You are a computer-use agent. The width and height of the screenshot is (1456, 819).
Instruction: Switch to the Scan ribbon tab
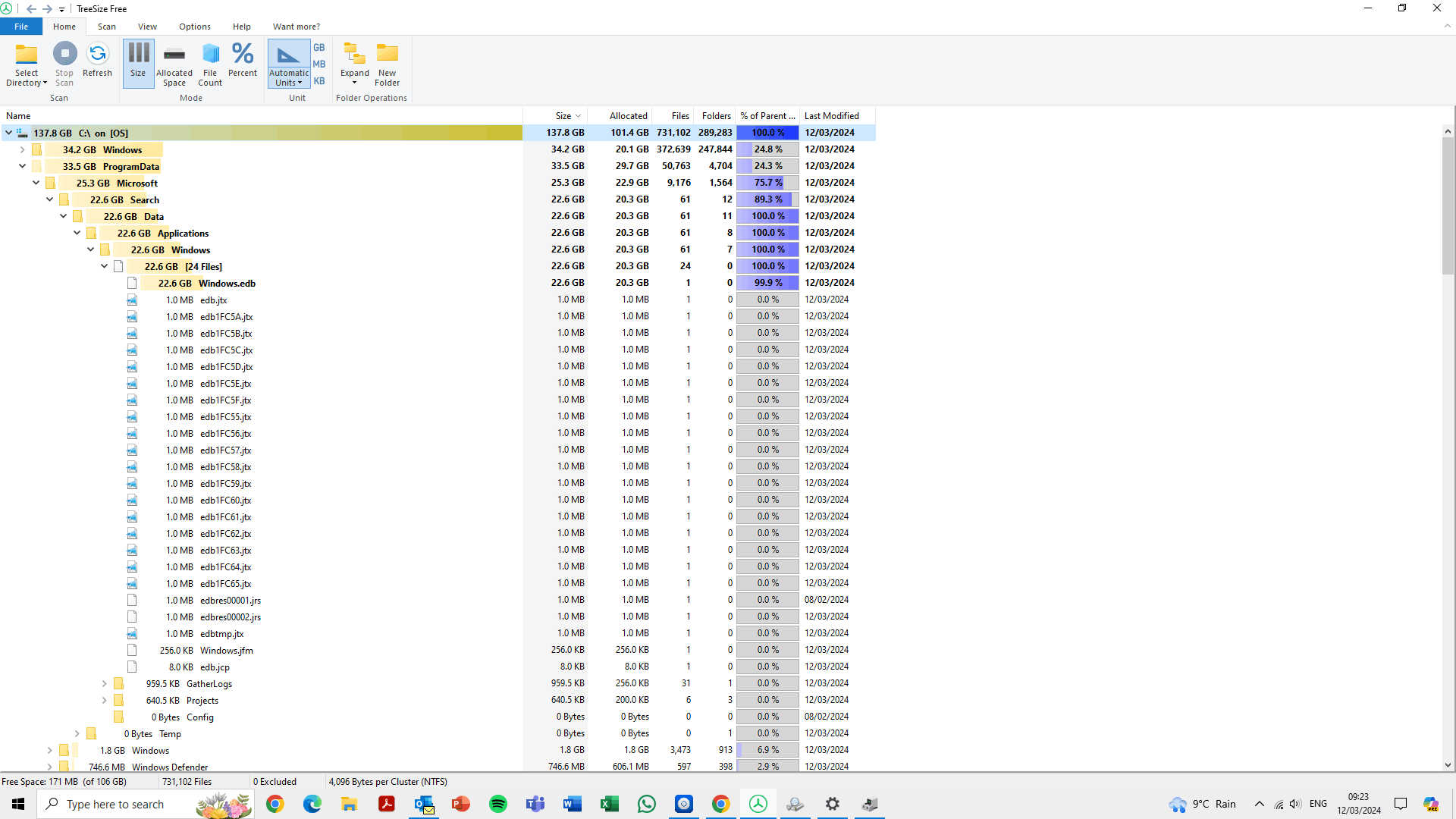tap(107, 27)
